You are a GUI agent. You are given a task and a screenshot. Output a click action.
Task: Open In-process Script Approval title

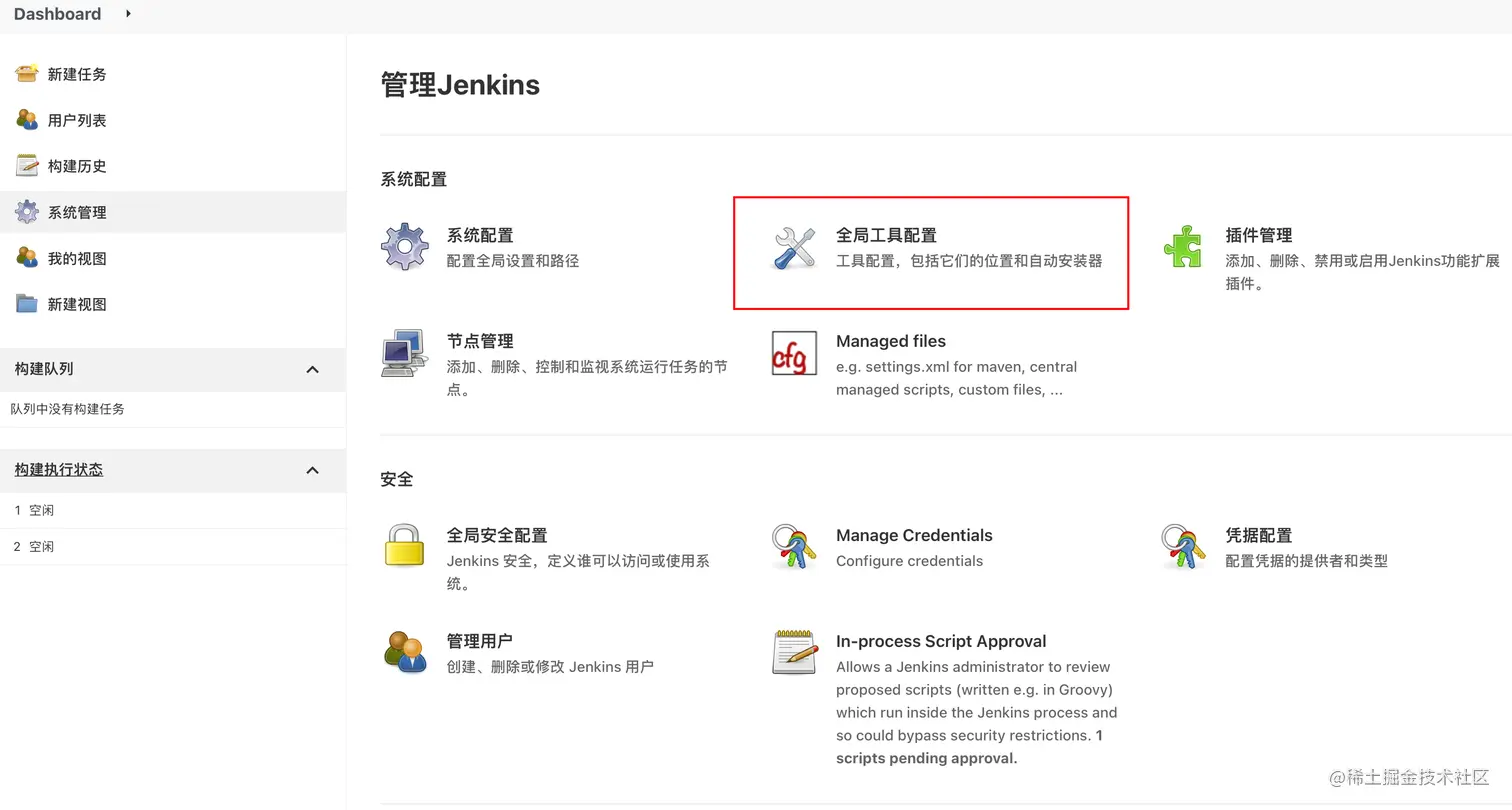coord(941,641)
